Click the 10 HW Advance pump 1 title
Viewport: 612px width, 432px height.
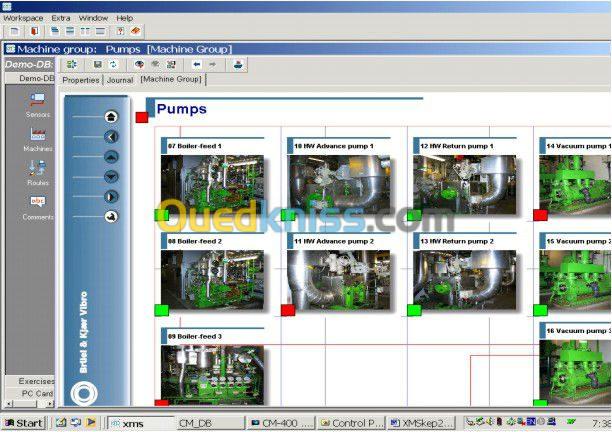[x=334, y=146]
